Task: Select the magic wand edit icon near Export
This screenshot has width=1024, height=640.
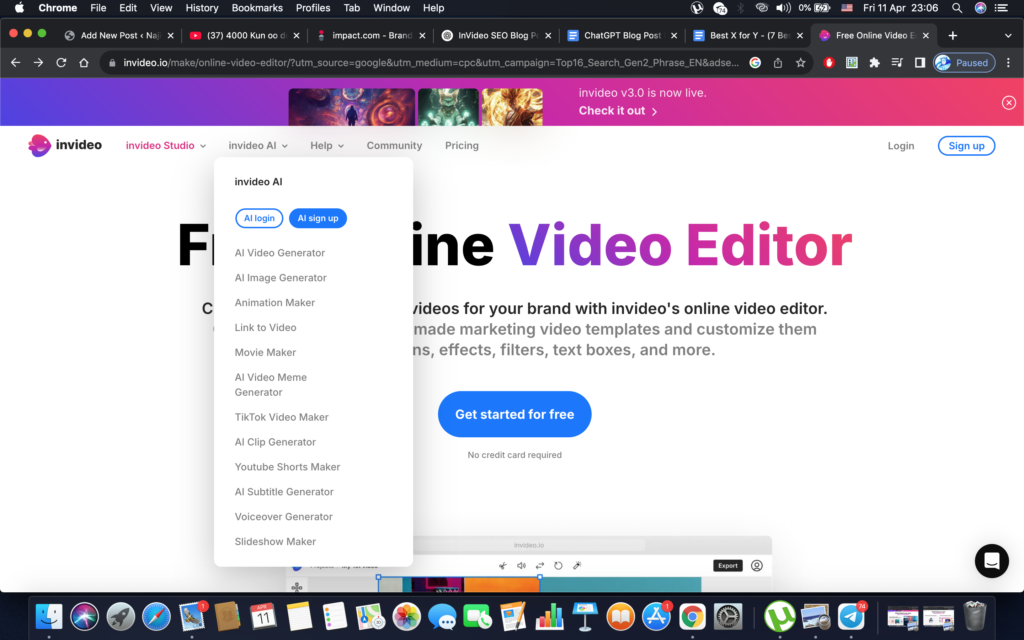Action: point(577,565)
